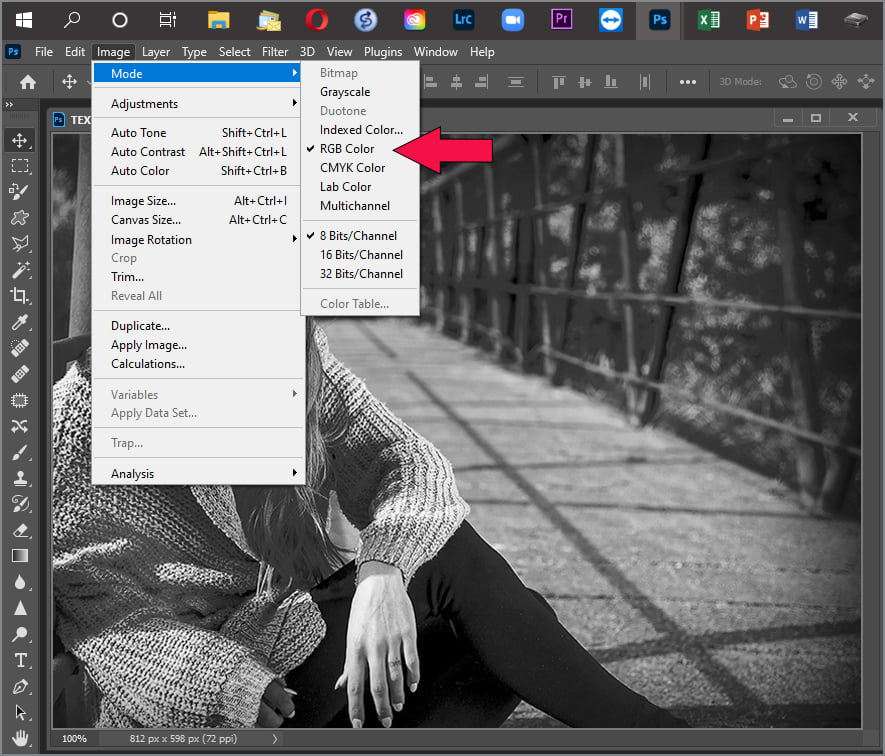Viewport: 885px width, 756px height.
Task: Expand the Image Rotation submenu
Action: (x=196, y=239)
